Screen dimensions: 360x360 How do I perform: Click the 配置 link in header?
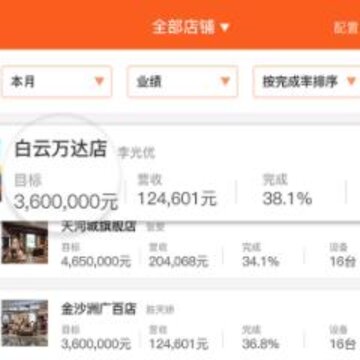(347, 28)
